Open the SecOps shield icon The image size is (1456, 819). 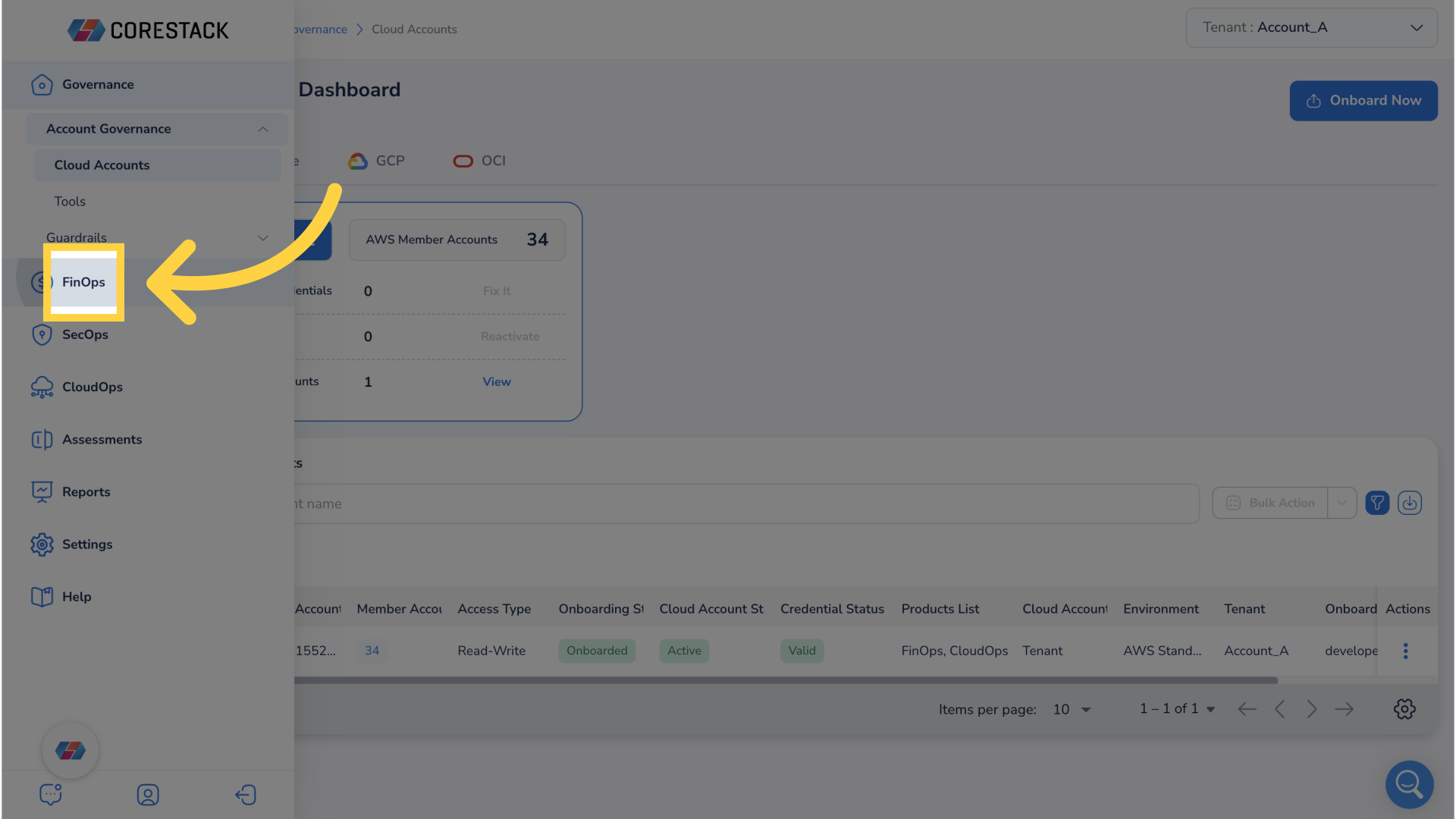tap(42, 334)
